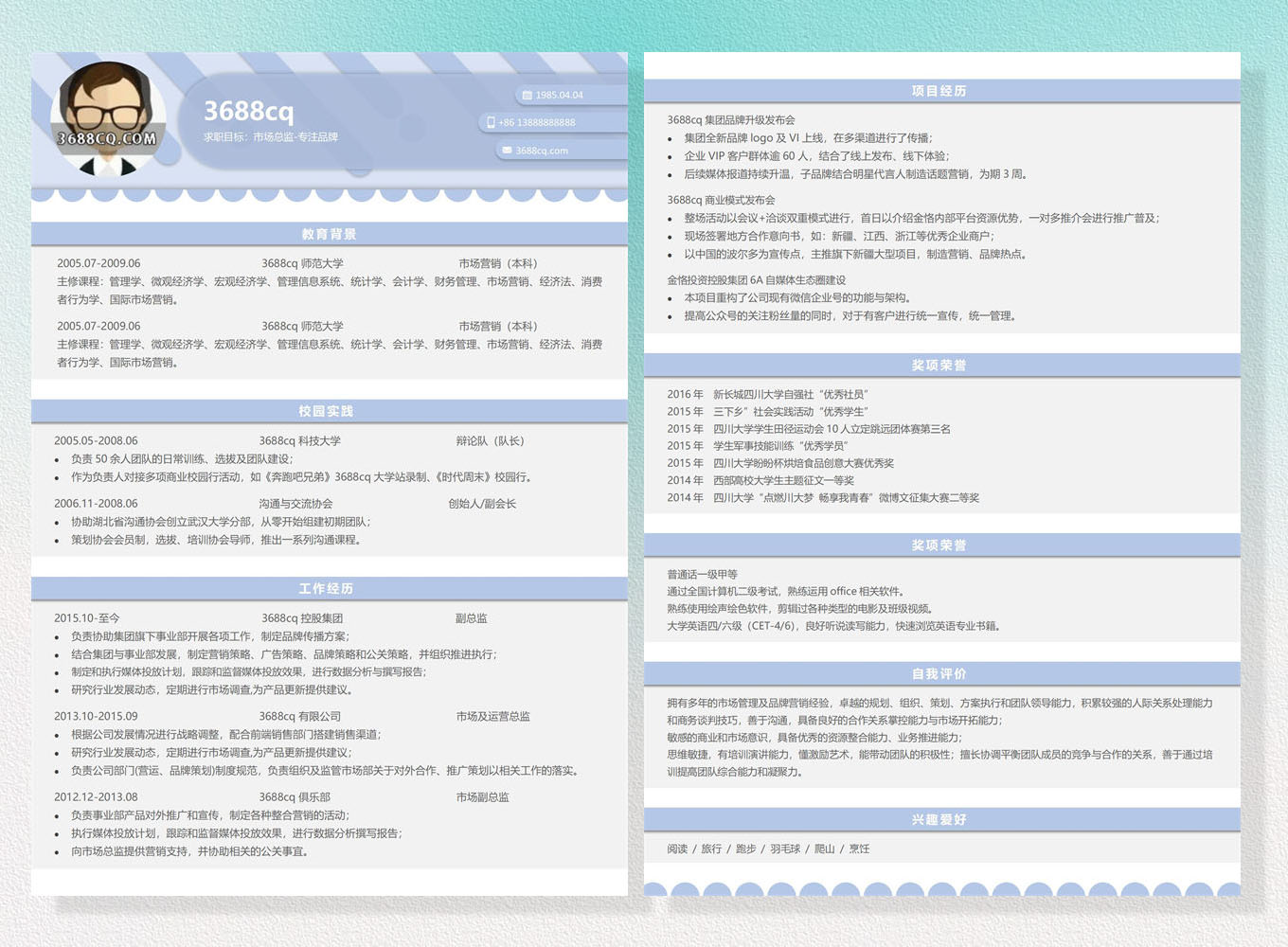Click the phone icon beside +86 number
This screenshot has height=947, width=1288.
pos(491,122)
